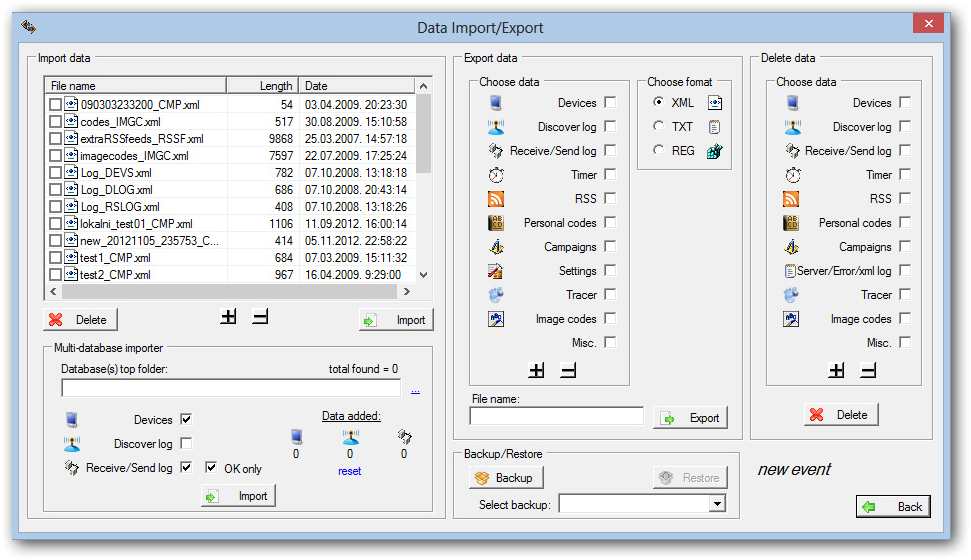
Task: Click Import button in Multi-database importer
Action: coord(238,496)
